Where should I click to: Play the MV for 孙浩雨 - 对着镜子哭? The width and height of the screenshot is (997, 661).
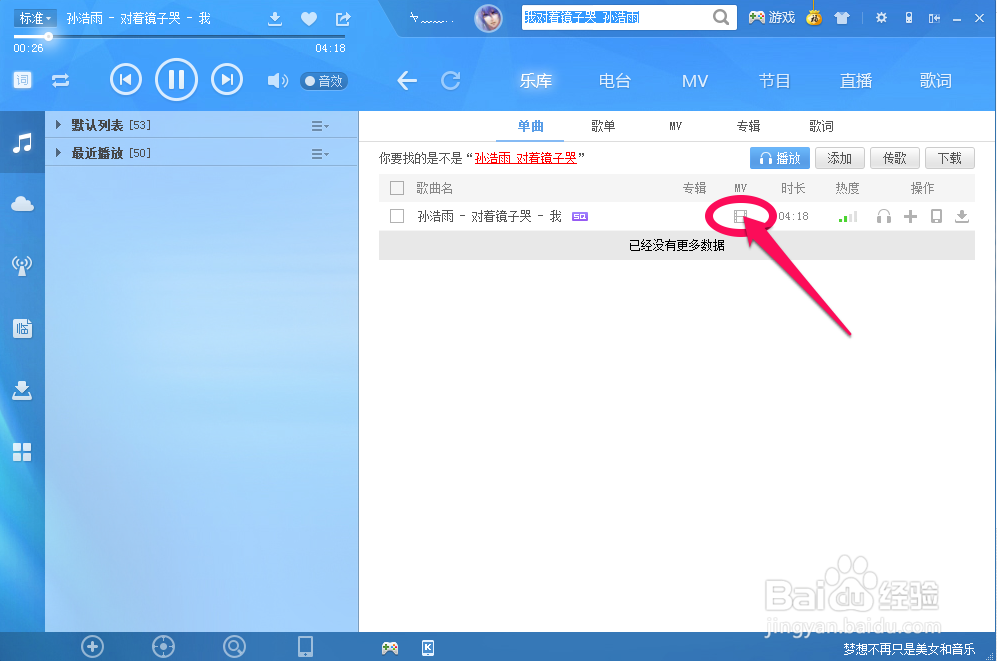[x=740, y=215]
